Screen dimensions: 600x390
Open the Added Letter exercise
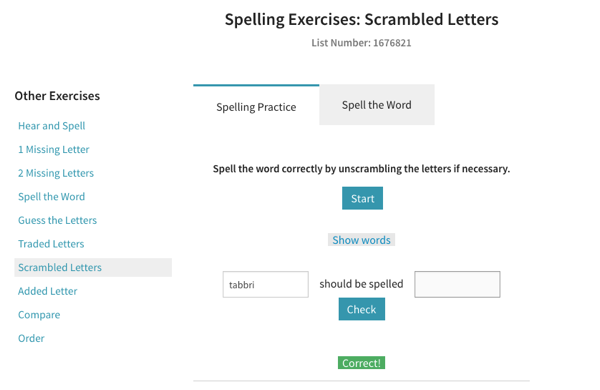(47, 291)
